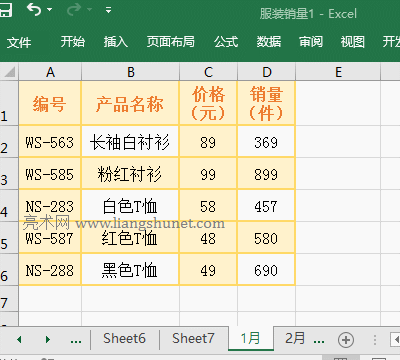Image resolution: width=400 pixels, height=360 pixels.
Task: Switch to the 开始 ribbon tab
Action: click(73, 42)
